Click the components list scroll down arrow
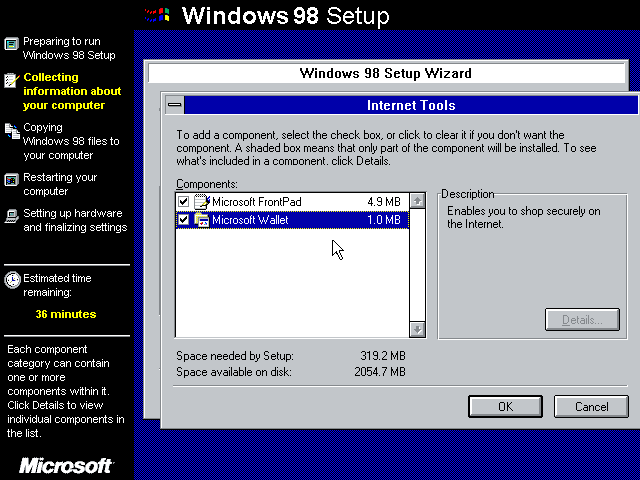The height and width of the screenshot is (480, 640). coord(417,329)
